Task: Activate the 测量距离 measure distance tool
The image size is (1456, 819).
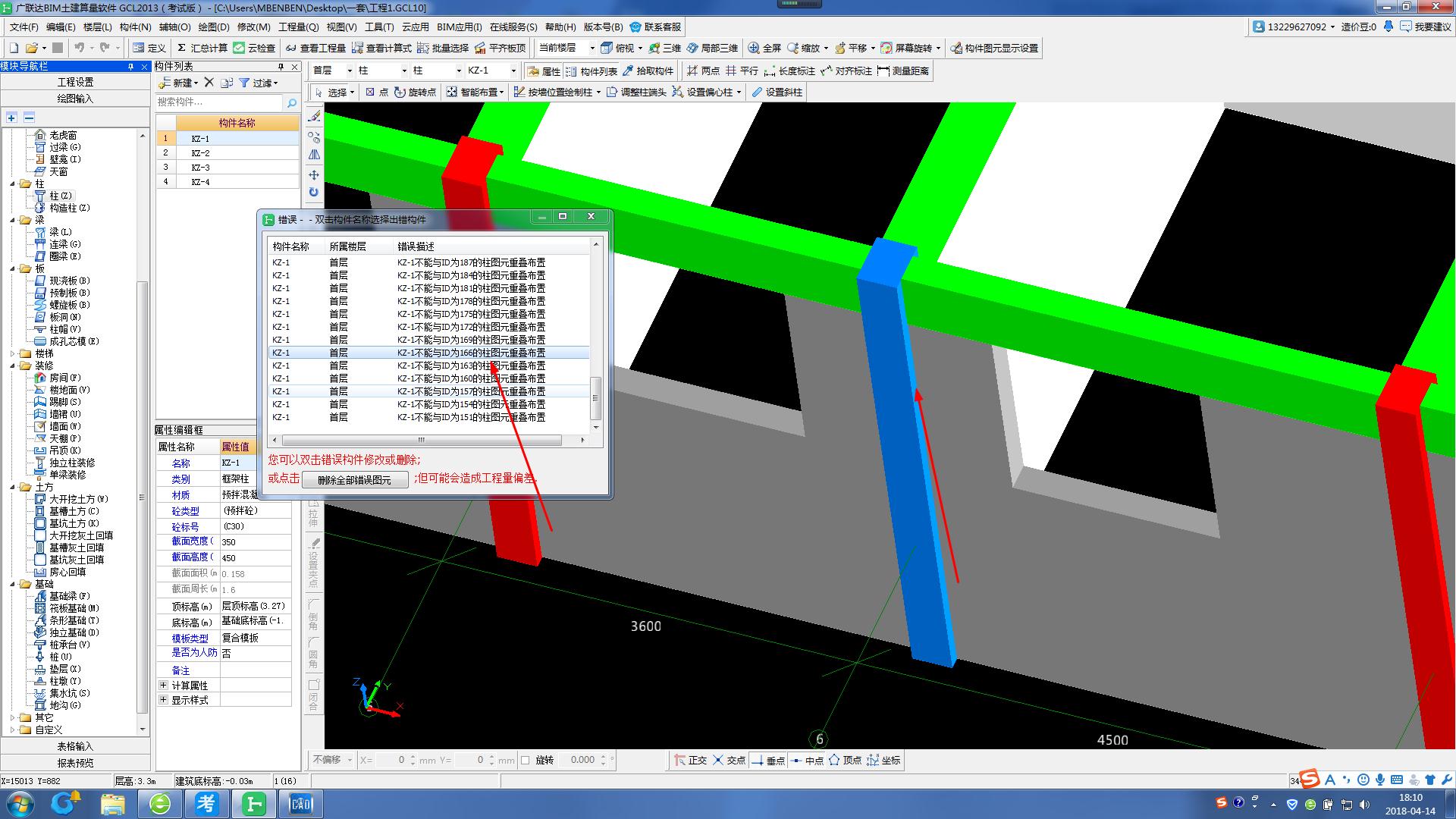Action: [902, 71]
